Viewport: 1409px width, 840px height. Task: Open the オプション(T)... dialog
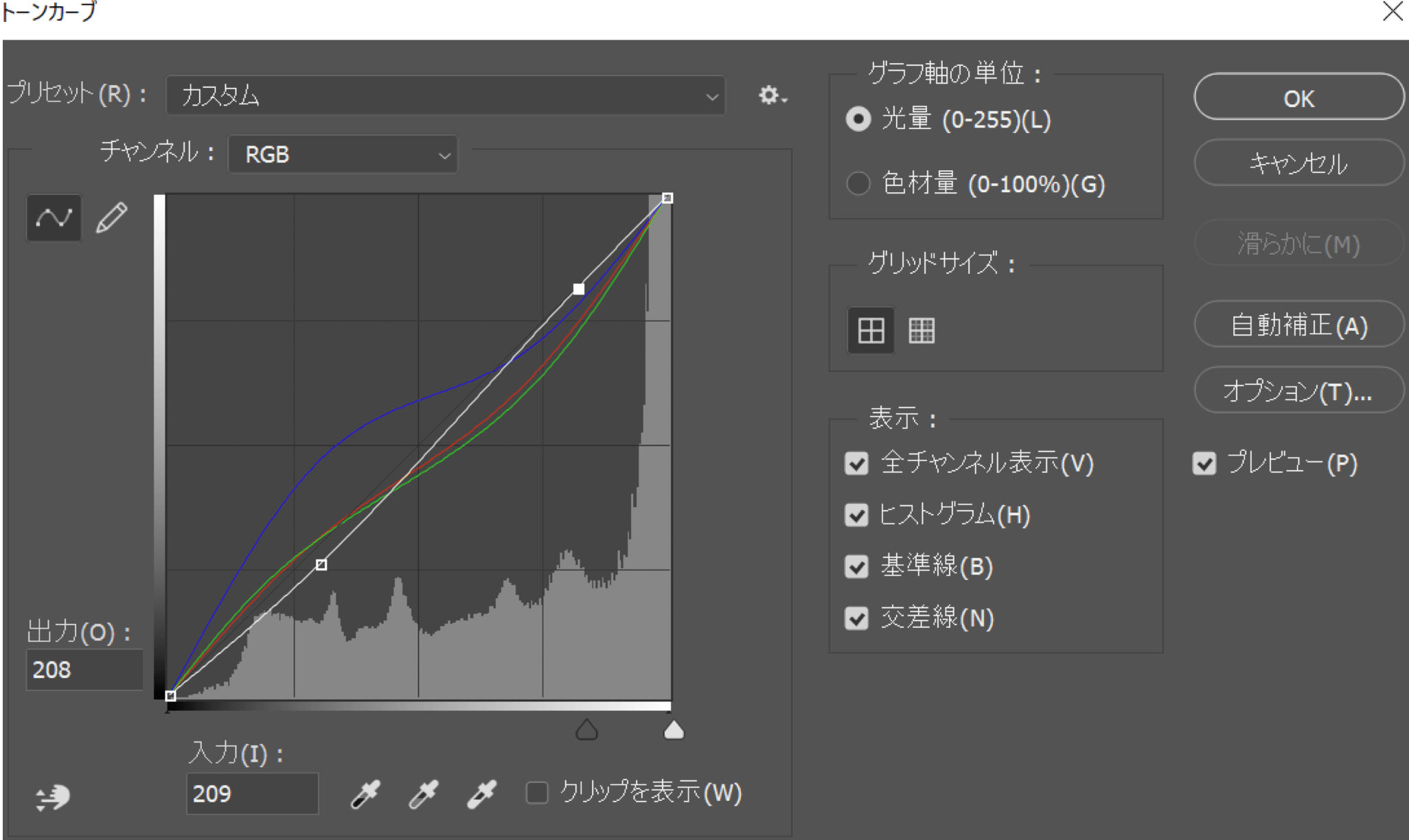pyautogui.click(x=1298, y=391)
